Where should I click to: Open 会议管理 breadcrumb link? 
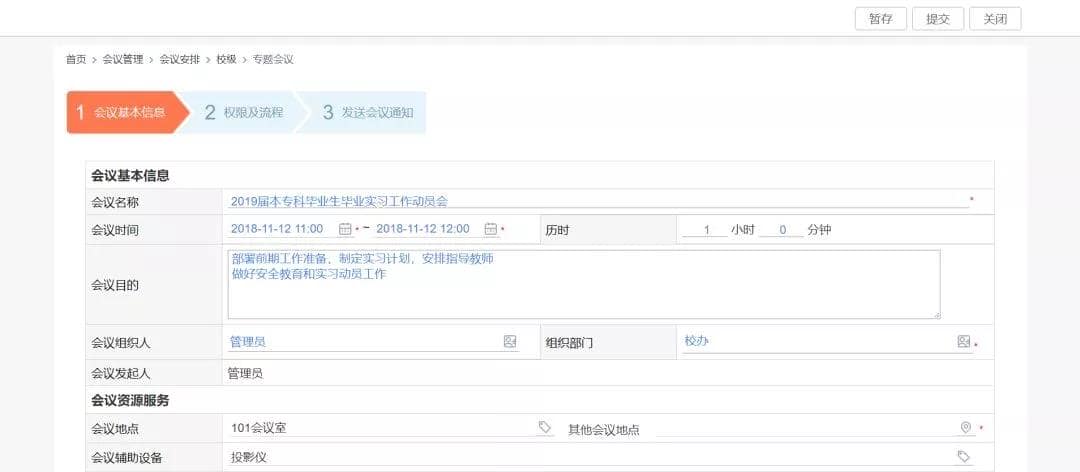123,60
